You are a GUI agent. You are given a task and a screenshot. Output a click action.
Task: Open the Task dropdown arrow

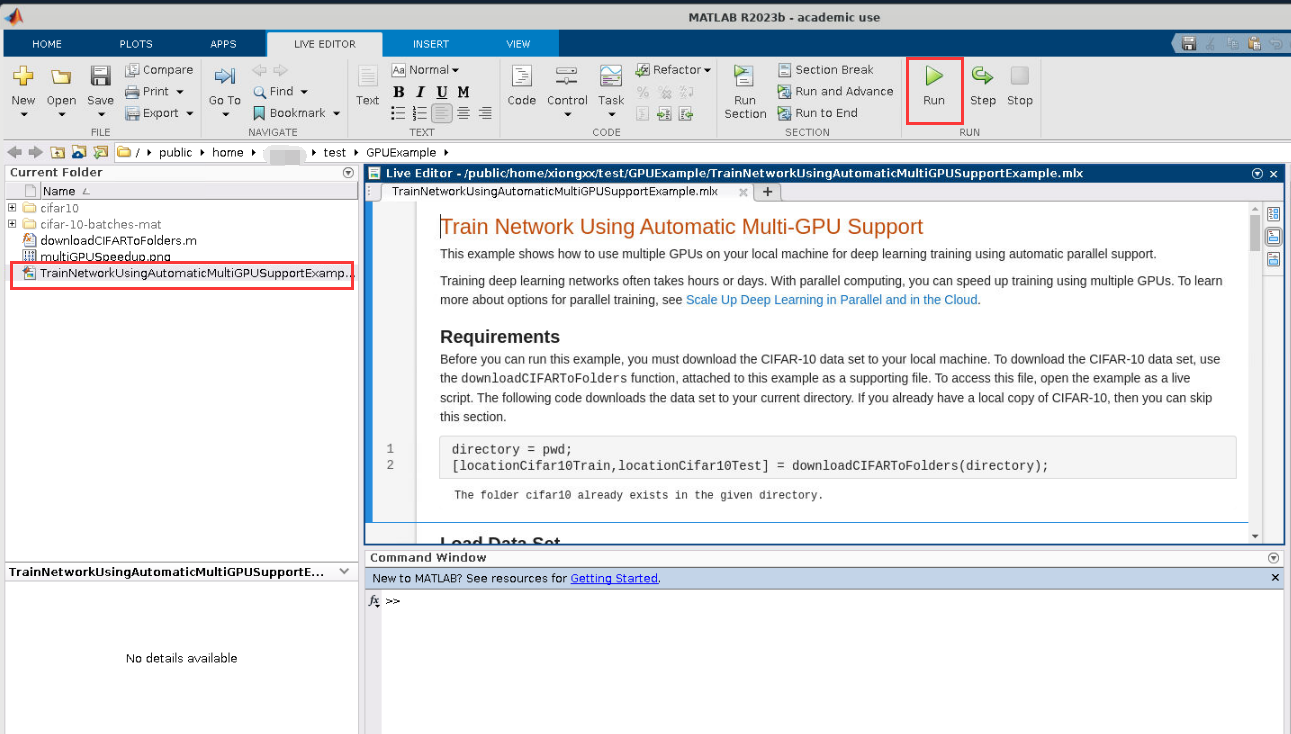click(x=611, y=114)
